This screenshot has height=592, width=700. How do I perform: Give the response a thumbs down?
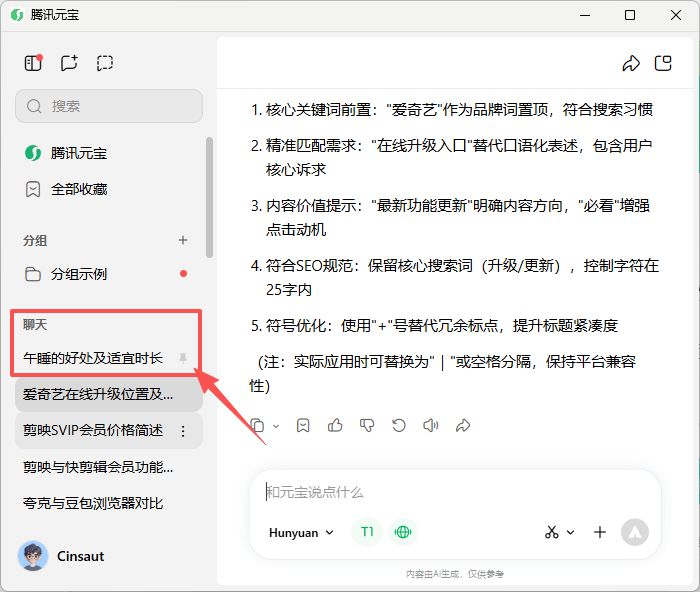367,425
